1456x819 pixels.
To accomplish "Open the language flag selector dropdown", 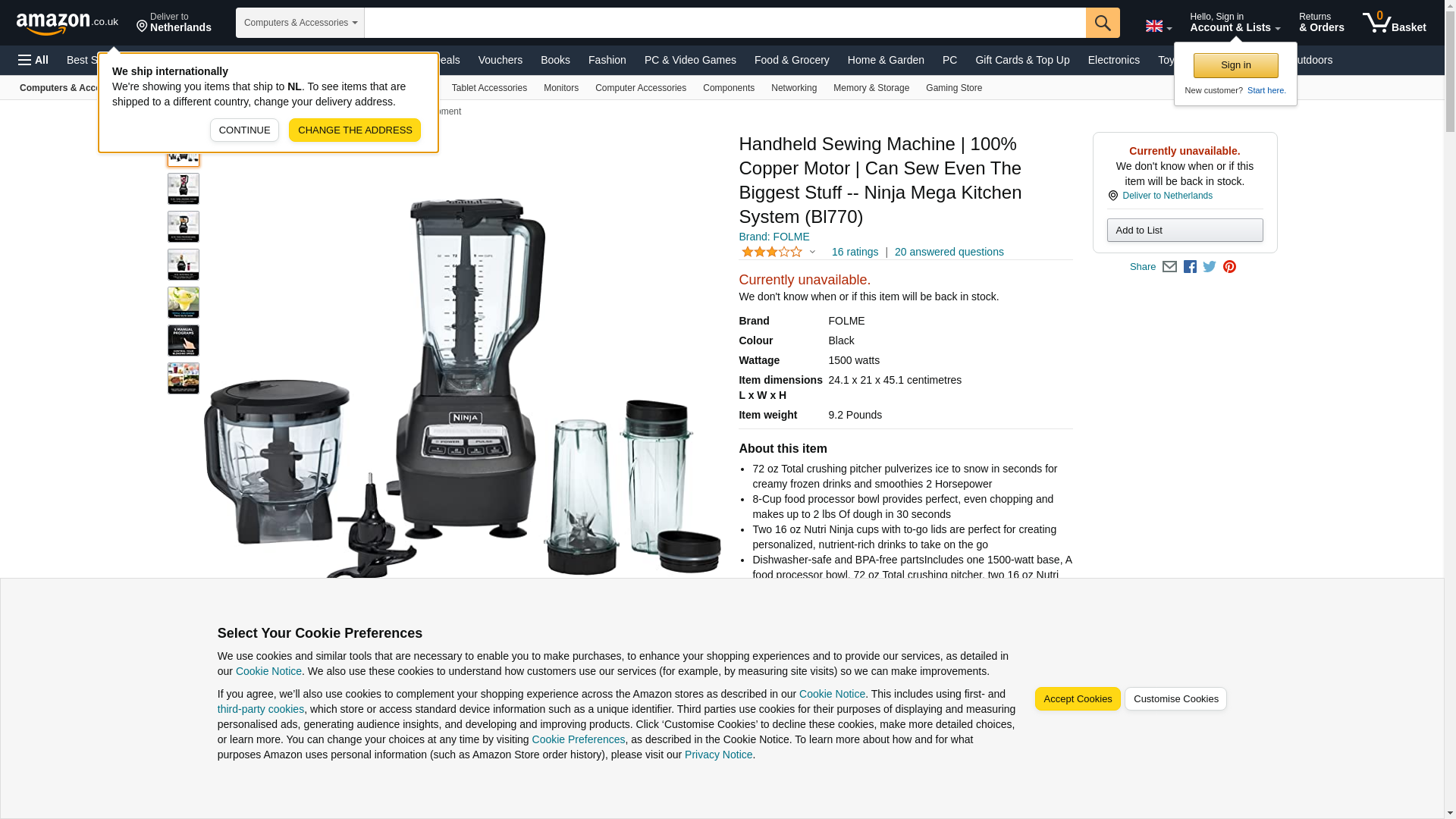I will point(1158,26).
